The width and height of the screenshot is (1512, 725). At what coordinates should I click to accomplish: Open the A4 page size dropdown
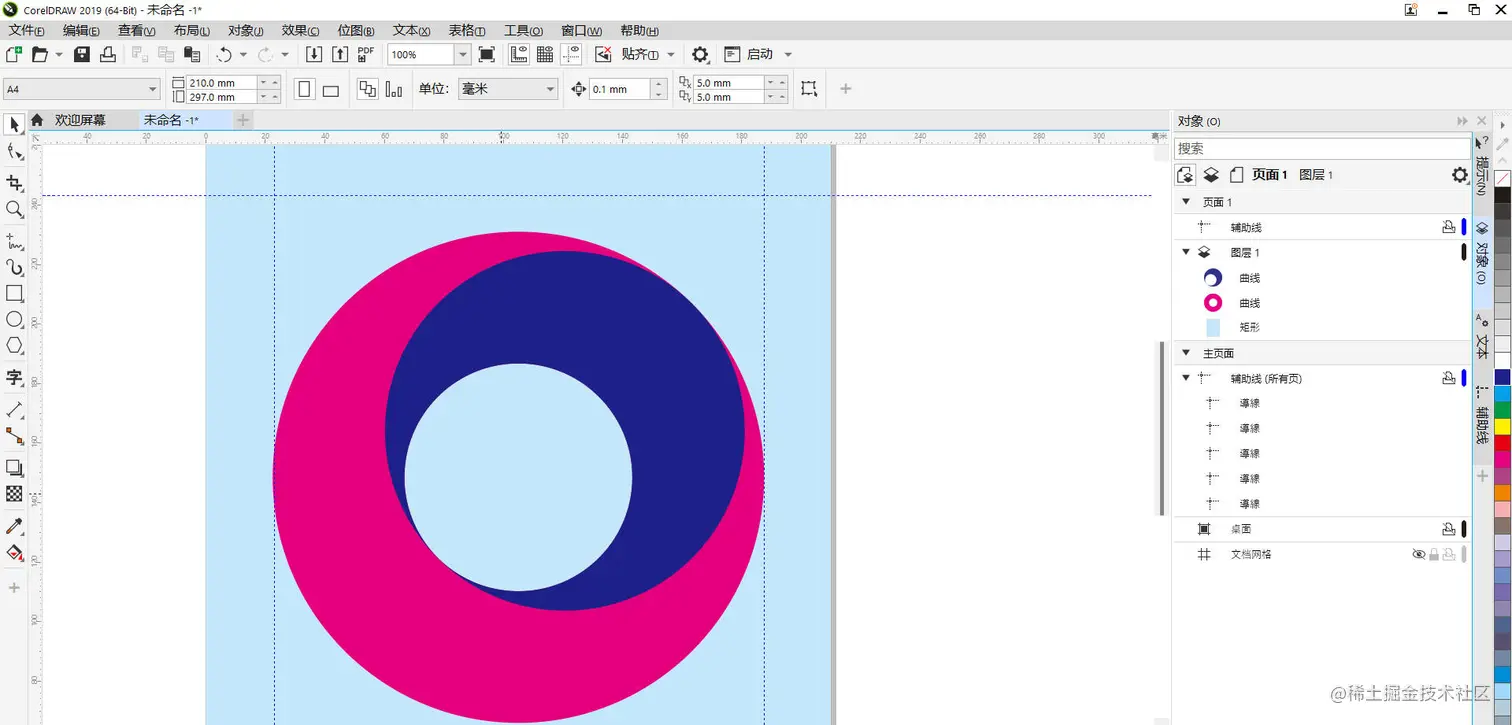(152, 88)
